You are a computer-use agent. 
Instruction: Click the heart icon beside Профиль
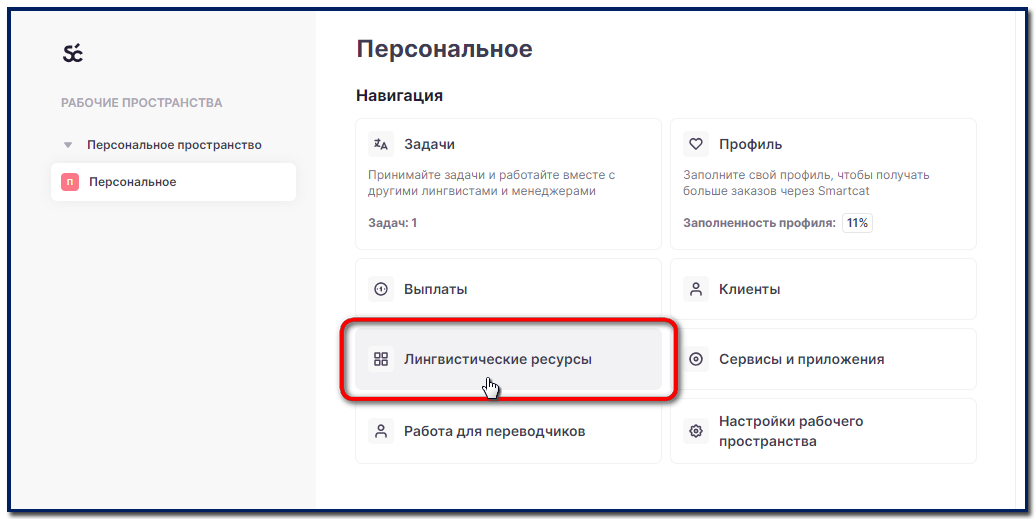pos(696,144)
